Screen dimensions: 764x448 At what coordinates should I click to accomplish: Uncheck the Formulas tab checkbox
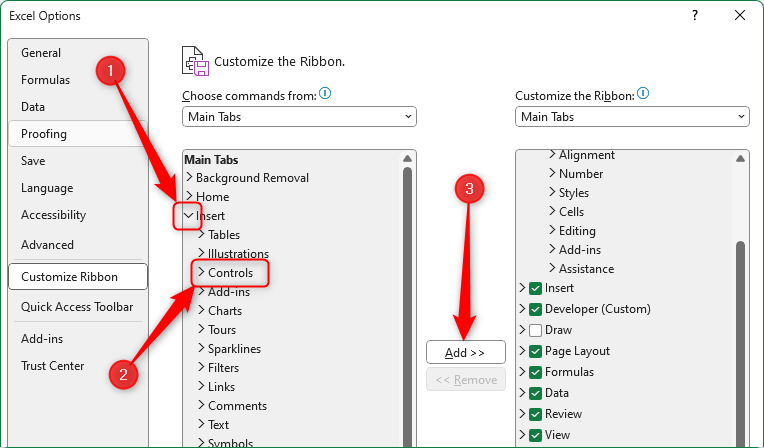pos(535,372)
